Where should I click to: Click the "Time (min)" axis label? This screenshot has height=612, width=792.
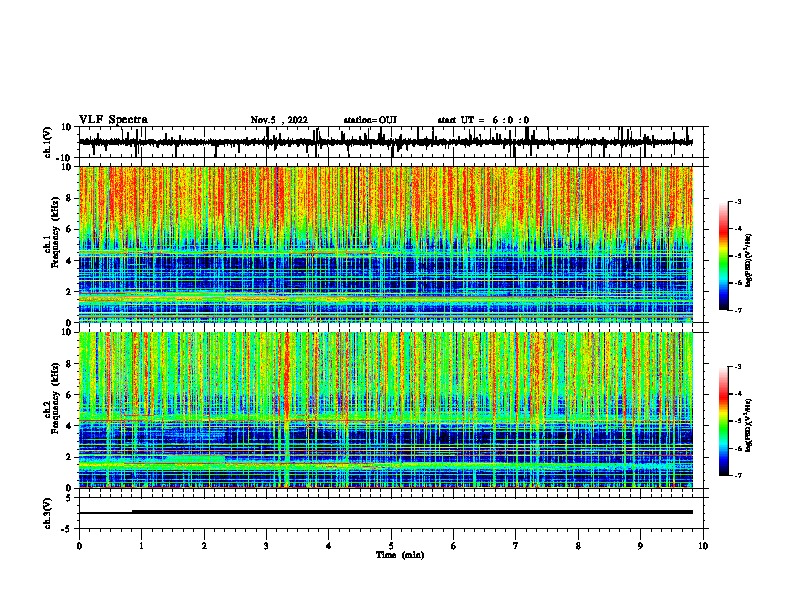400,555
